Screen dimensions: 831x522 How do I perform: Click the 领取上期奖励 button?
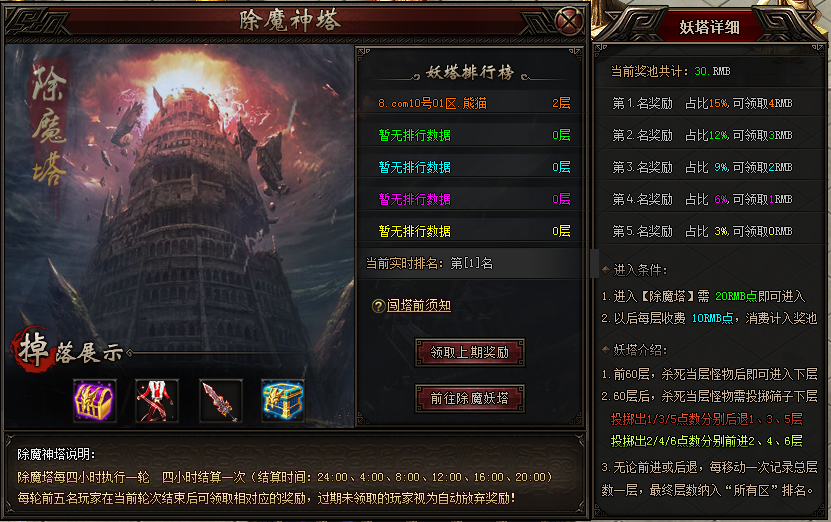[470, 352]
